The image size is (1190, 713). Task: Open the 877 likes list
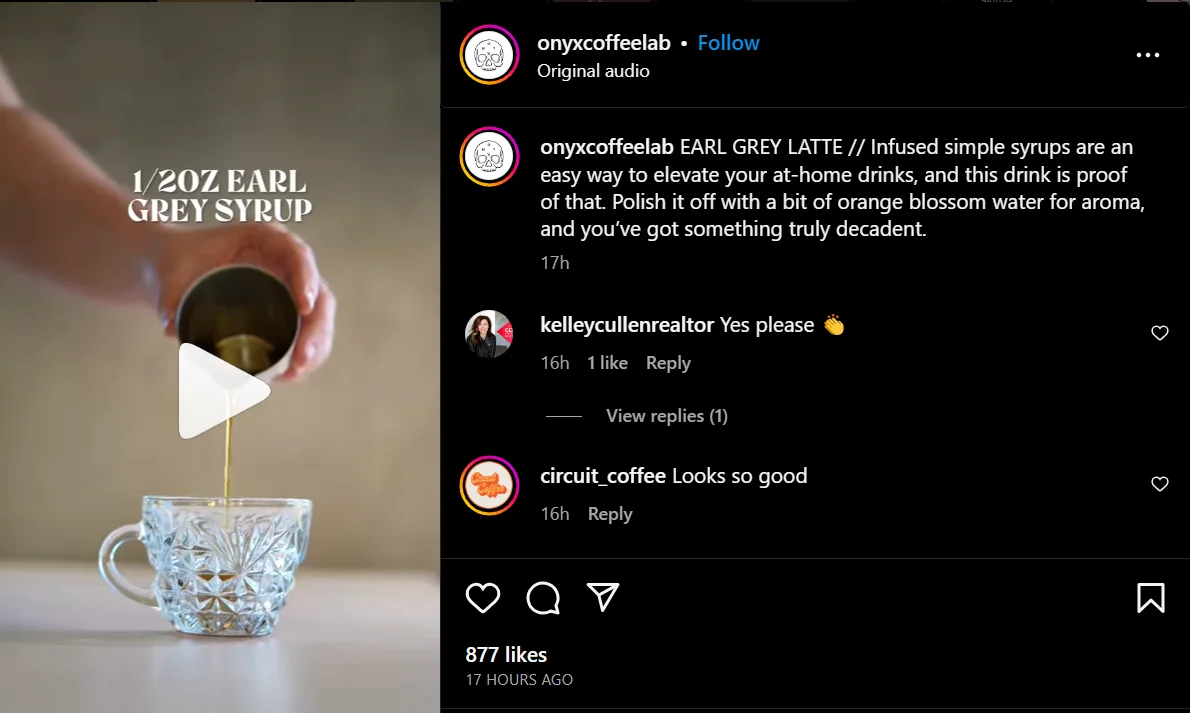pyautogui.click(x=507, y=655)
